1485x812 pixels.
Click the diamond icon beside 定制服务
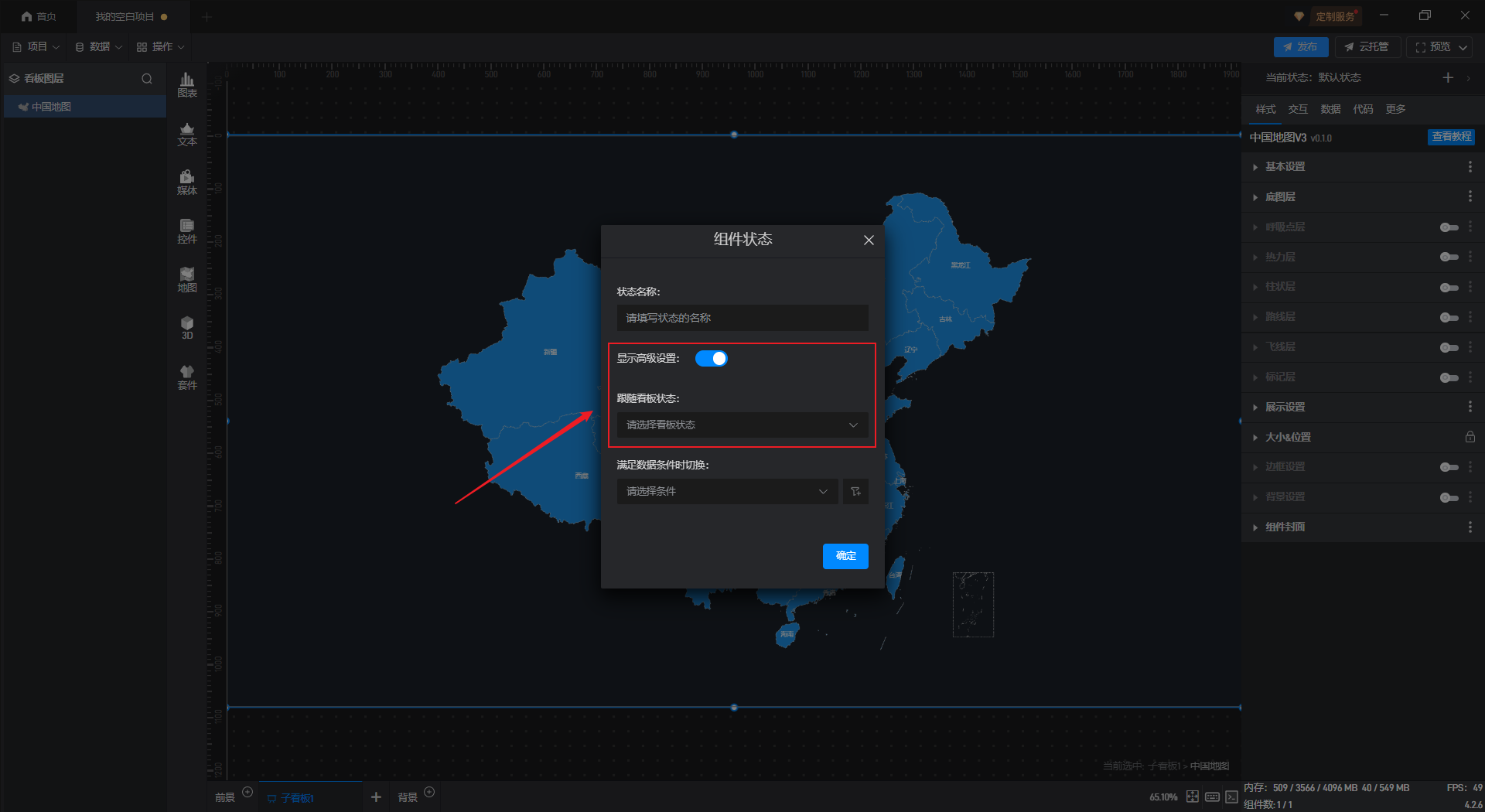[x=1299, y=16]
